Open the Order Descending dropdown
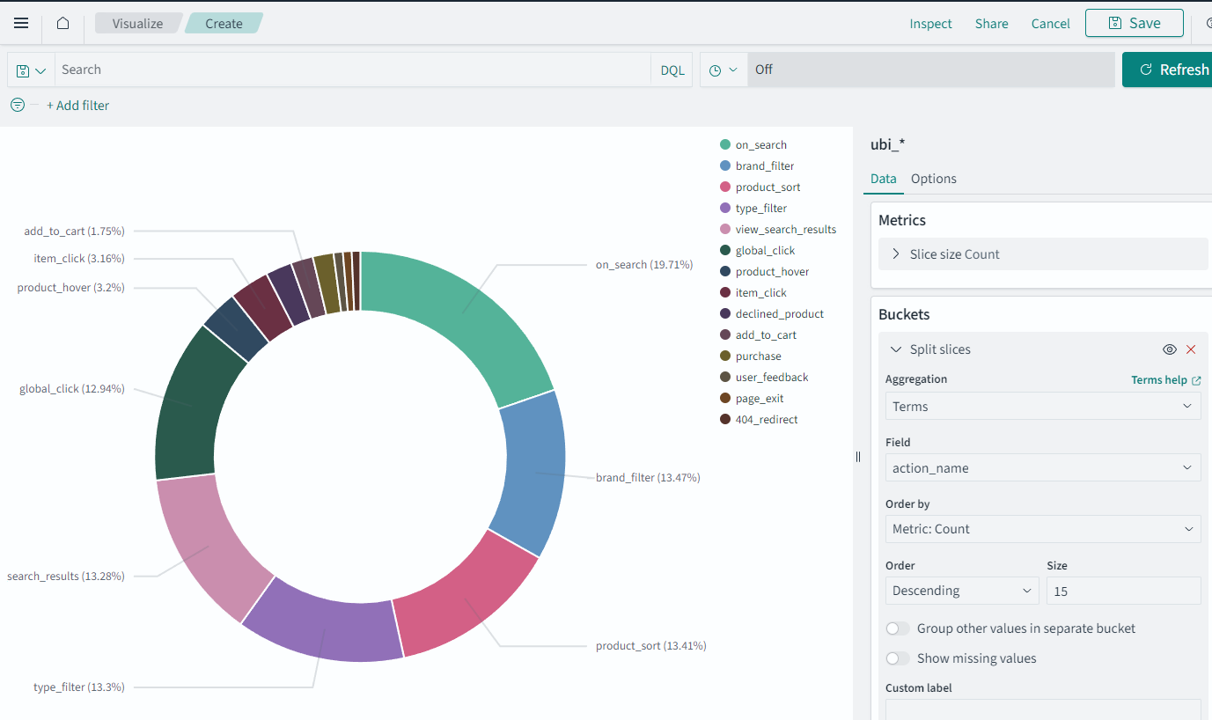Viewport: 1212px width, 720px height. click(x=961, y=591)
